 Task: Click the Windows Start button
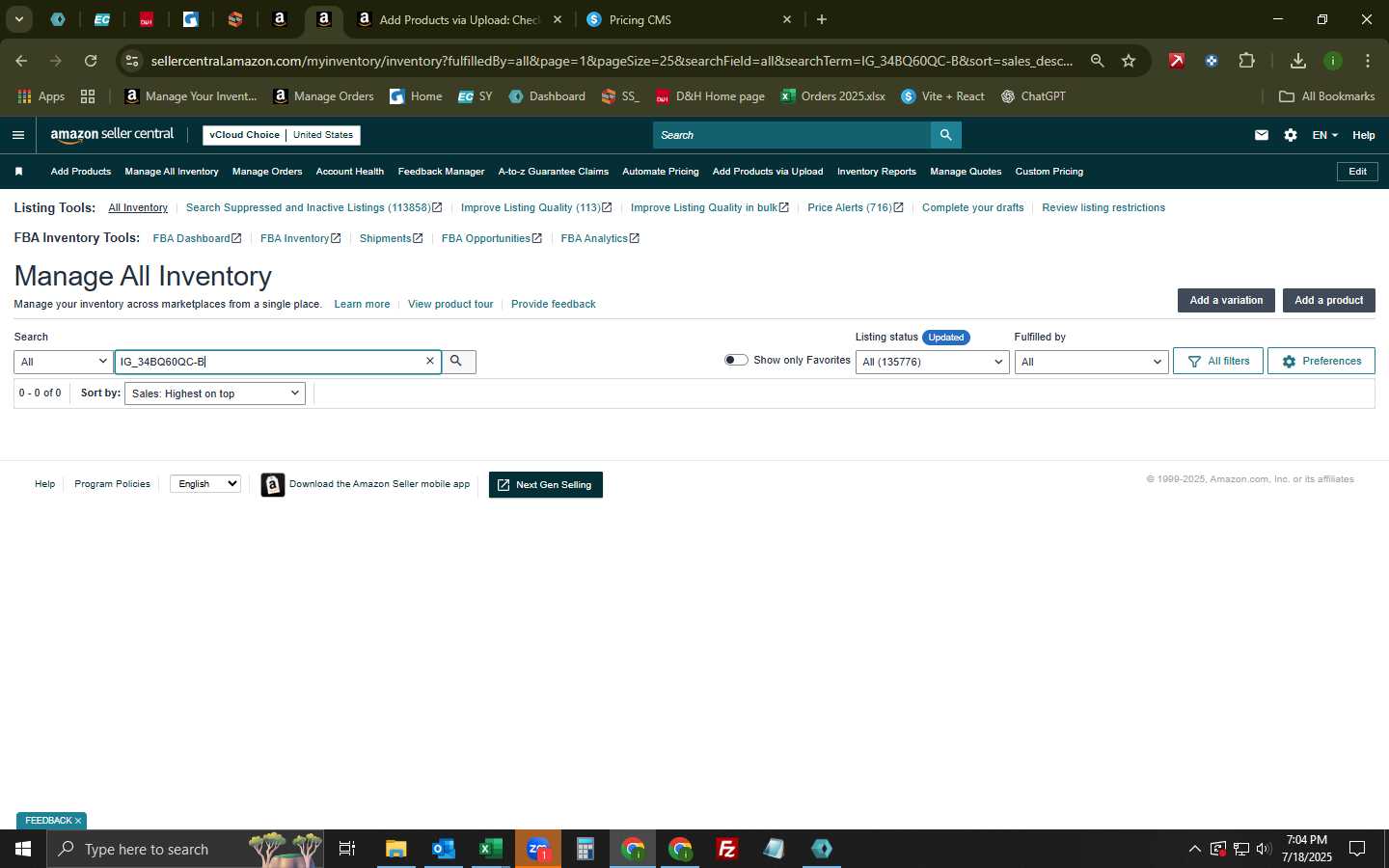tap(23, 849)
